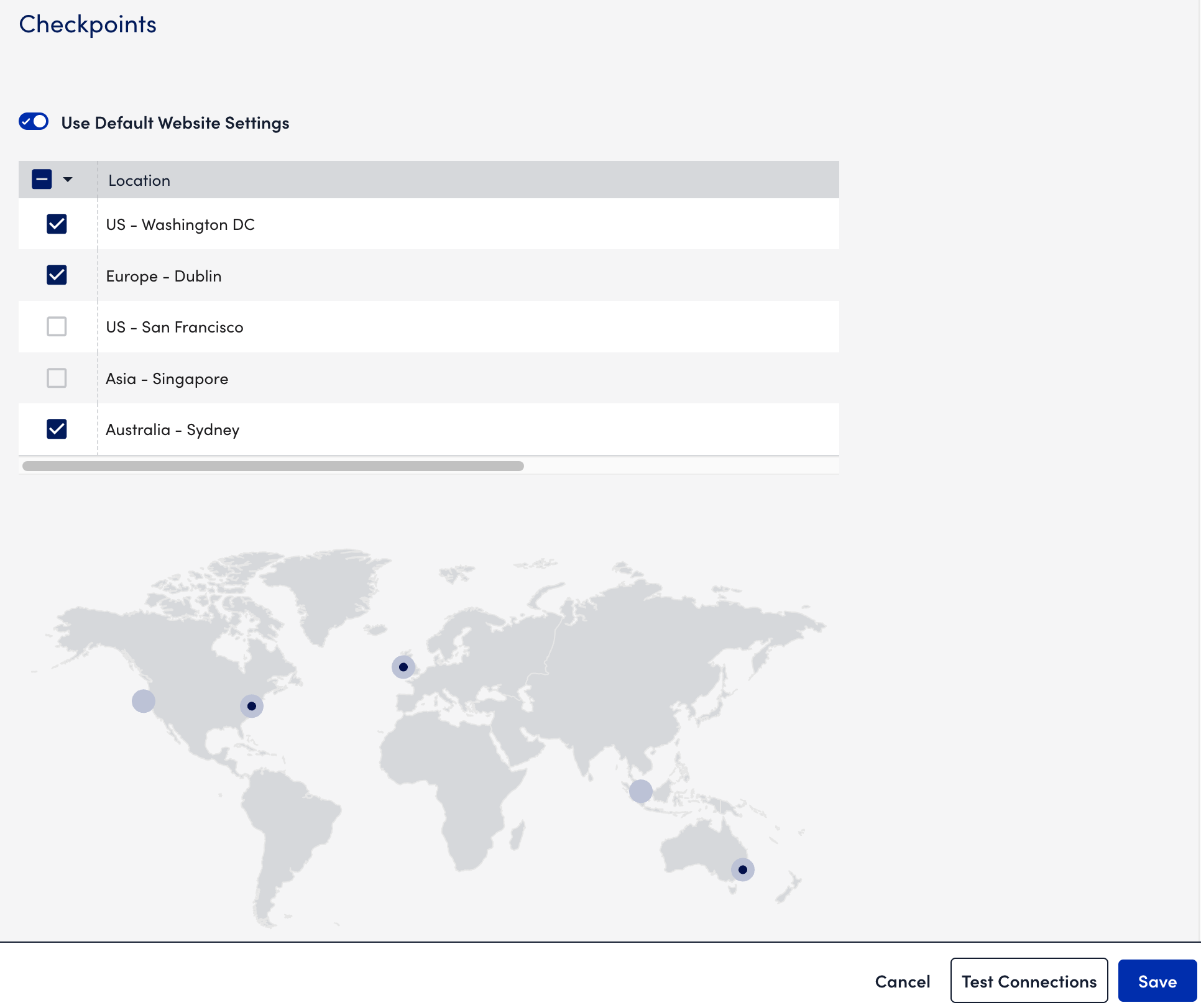Click the Cancel button
1201x1008 pixels.
[903, 981]
